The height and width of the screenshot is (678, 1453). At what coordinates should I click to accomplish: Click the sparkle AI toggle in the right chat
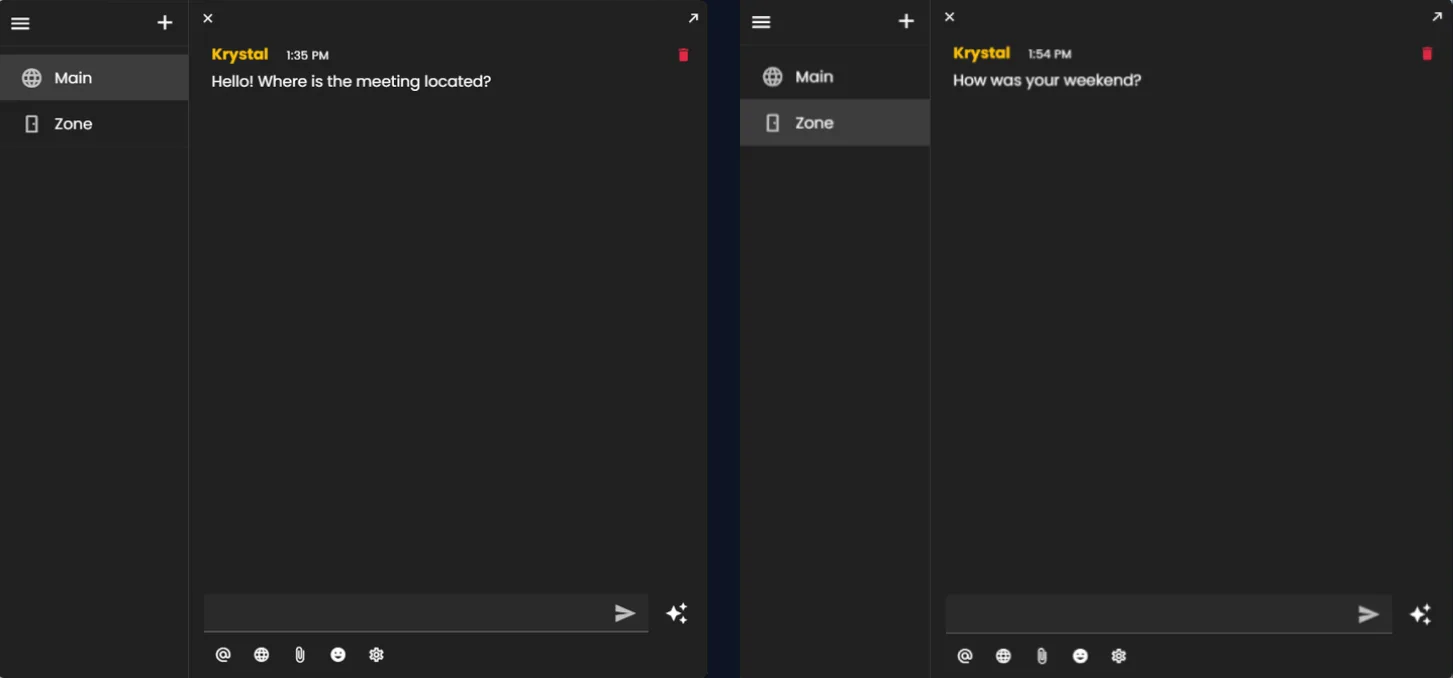tap(1420, 613)
